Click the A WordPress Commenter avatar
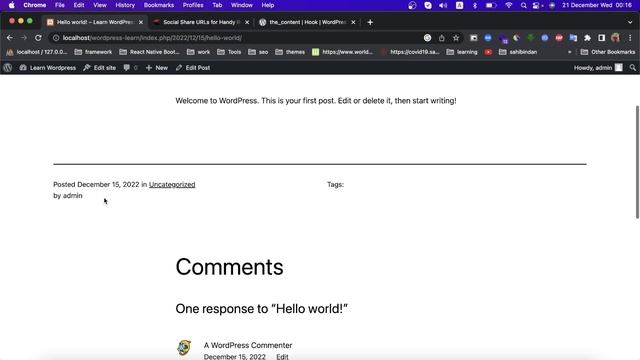Image resolution: width=640 pixels, height=360 pixels. click(184, 348)
